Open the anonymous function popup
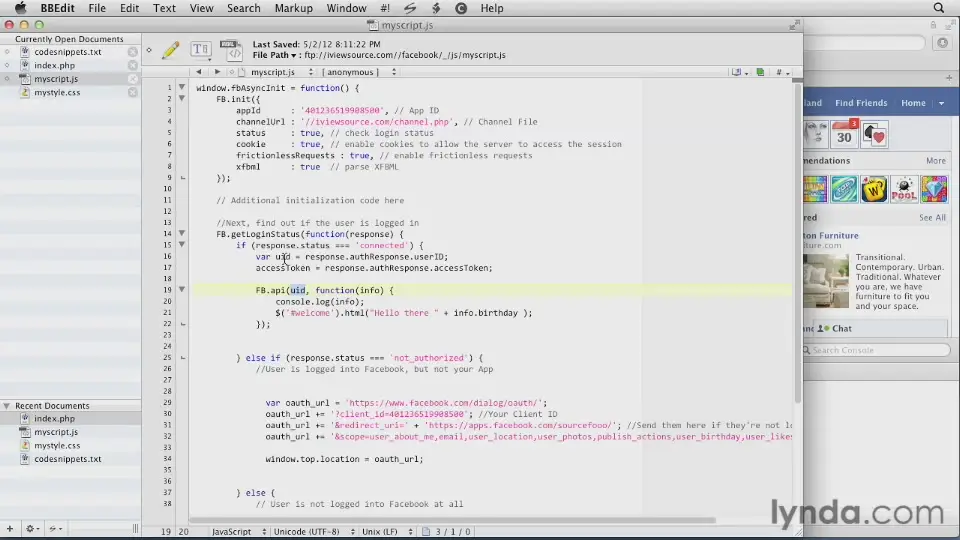Screen dimensions: 960x540 coord(359,72)
